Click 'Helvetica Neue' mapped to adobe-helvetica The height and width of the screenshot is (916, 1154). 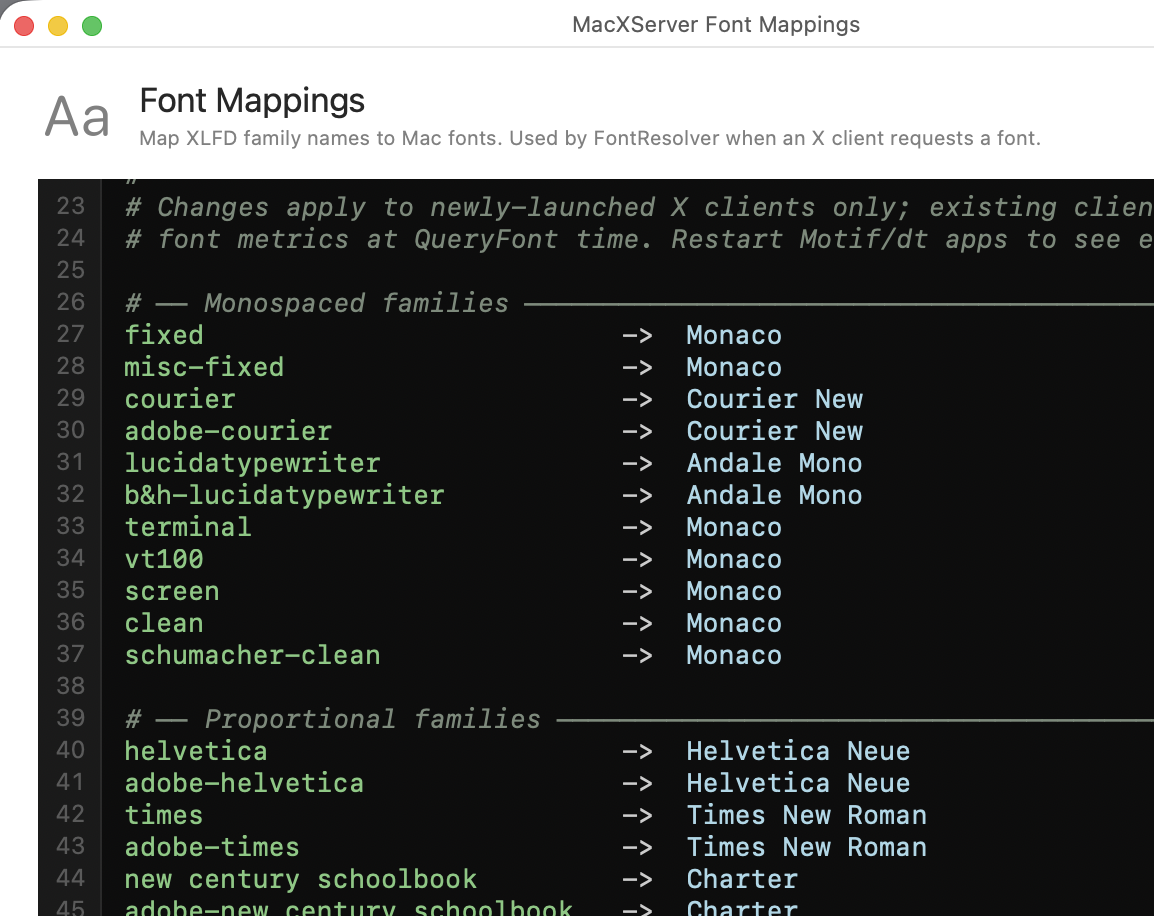[x=799, y=783]
